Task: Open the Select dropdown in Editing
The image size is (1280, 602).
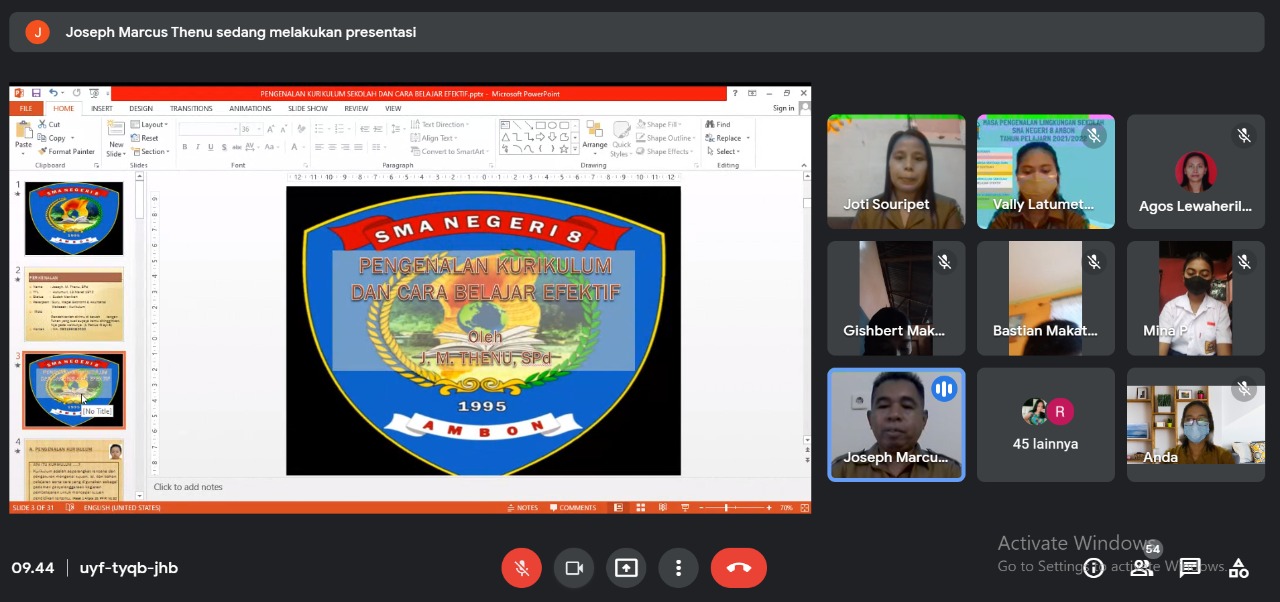Action: click(724, 151)
